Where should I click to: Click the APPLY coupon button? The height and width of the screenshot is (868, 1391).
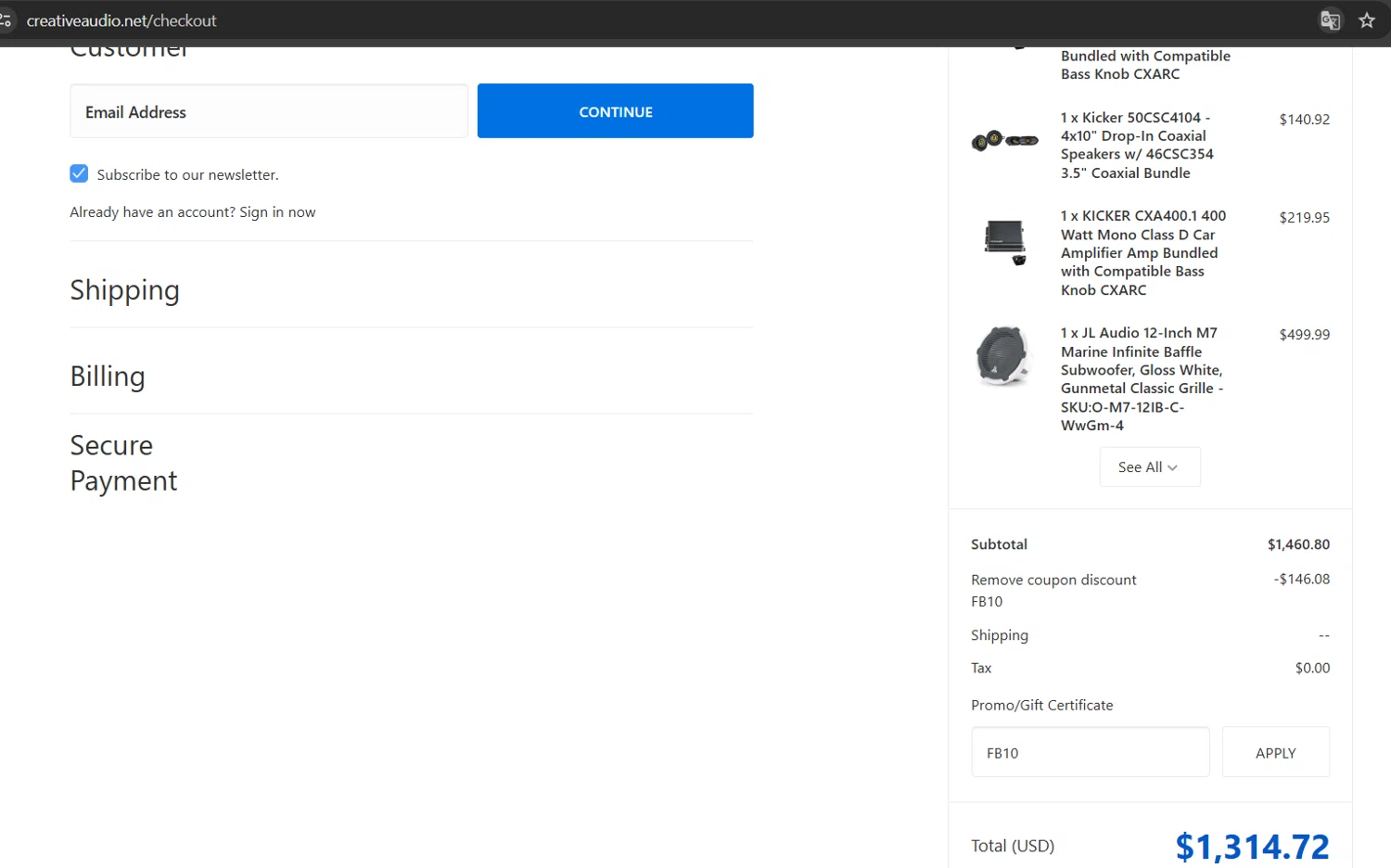tap(1275, 752)
